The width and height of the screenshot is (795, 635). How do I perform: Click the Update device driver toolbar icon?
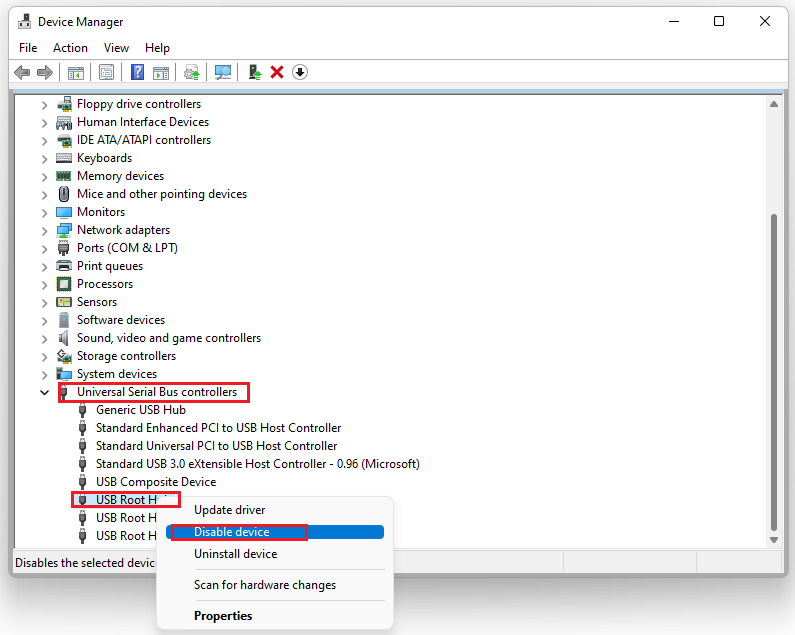click(192, 73)
